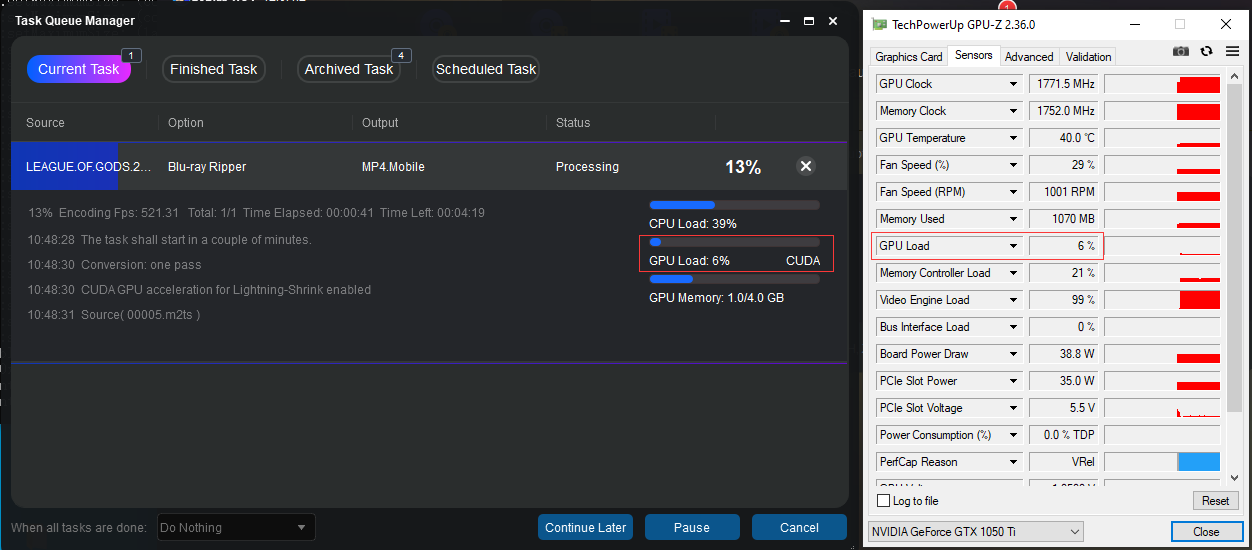Open the Do Nothing completion action dropdown
The width and height of the screenshot is (1252, 550).
(x=236, y=528)
